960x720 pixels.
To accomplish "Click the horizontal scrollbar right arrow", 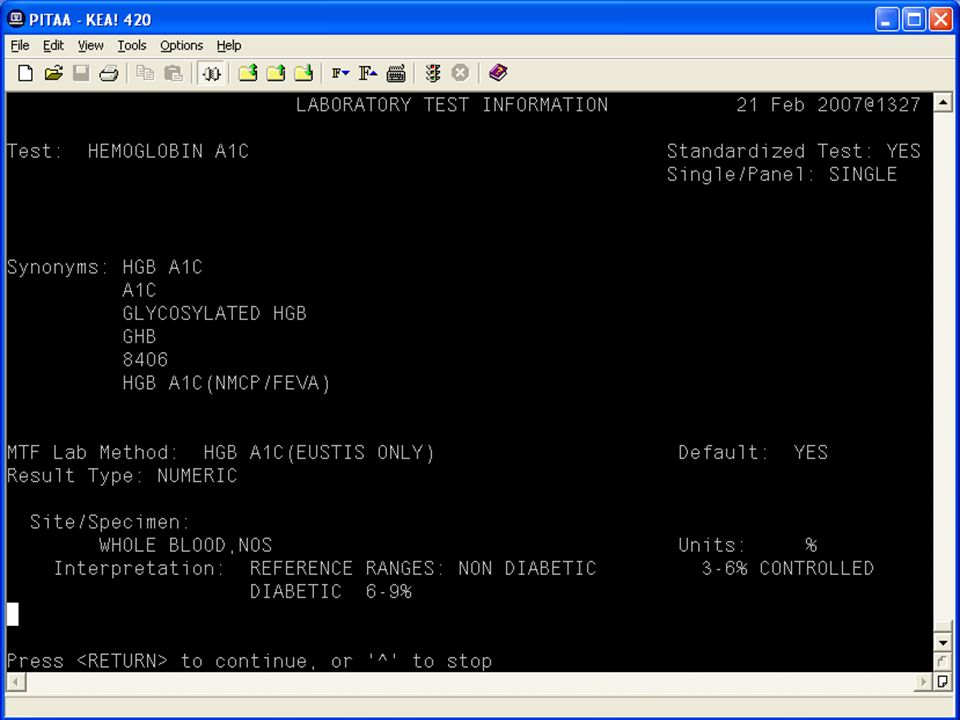I will [924, 681].
